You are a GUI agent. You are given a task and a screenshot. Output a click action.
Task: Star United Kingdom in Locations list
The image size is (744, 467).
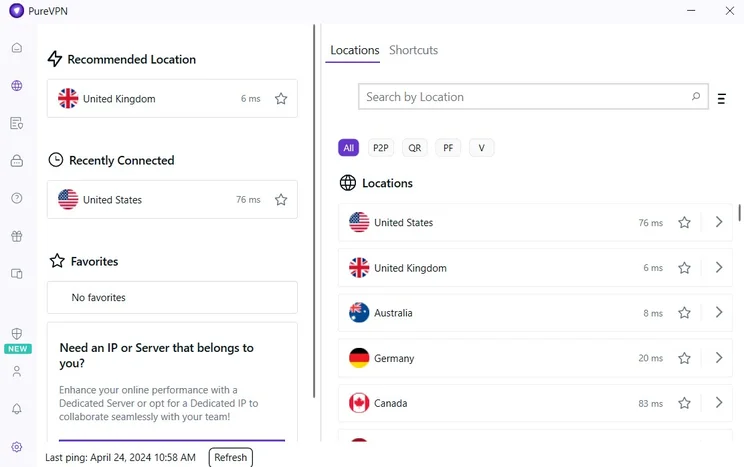click(x=684, y=268)
